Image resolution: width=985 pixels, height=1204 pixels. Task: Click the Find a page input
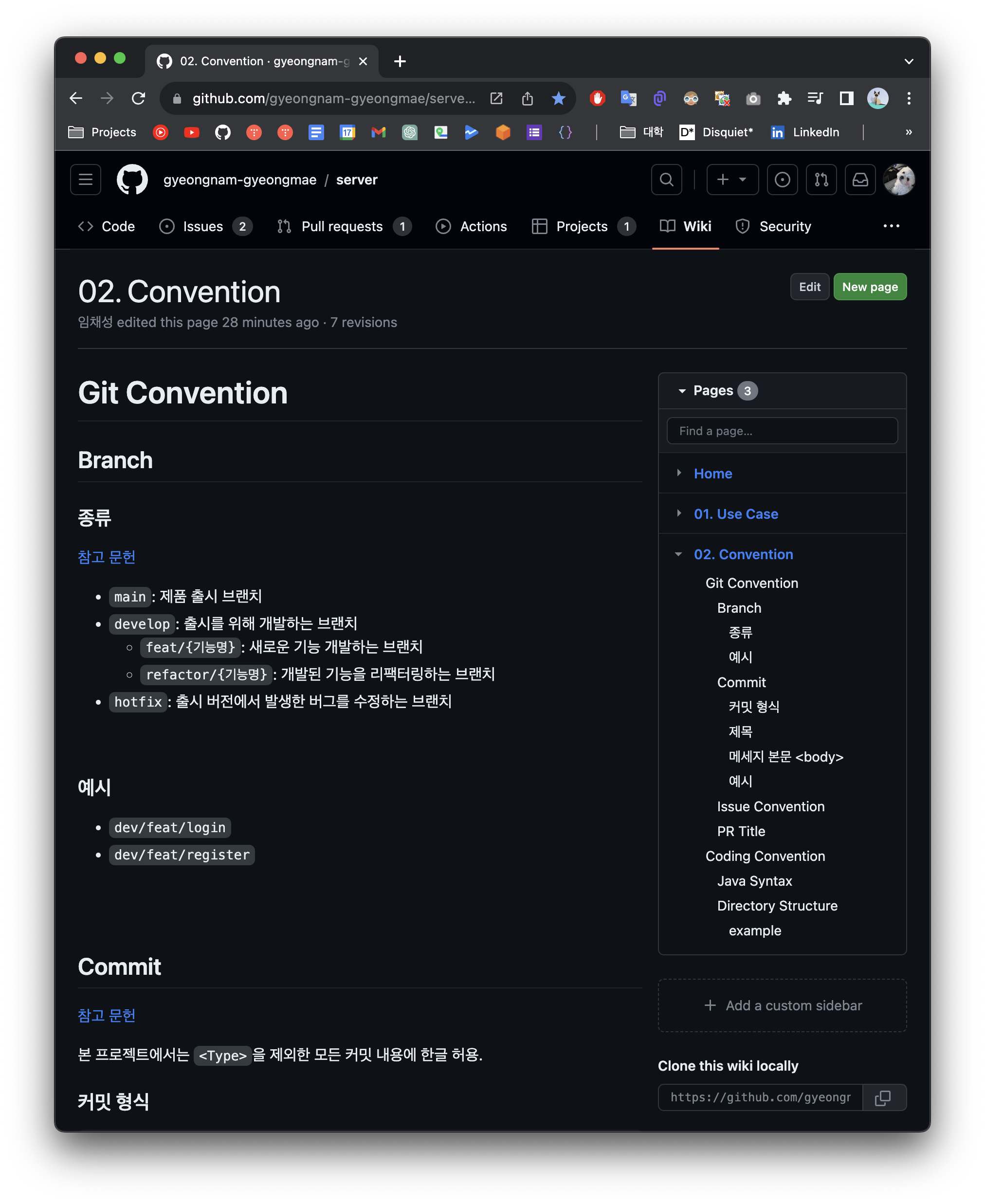coord(781,431)
